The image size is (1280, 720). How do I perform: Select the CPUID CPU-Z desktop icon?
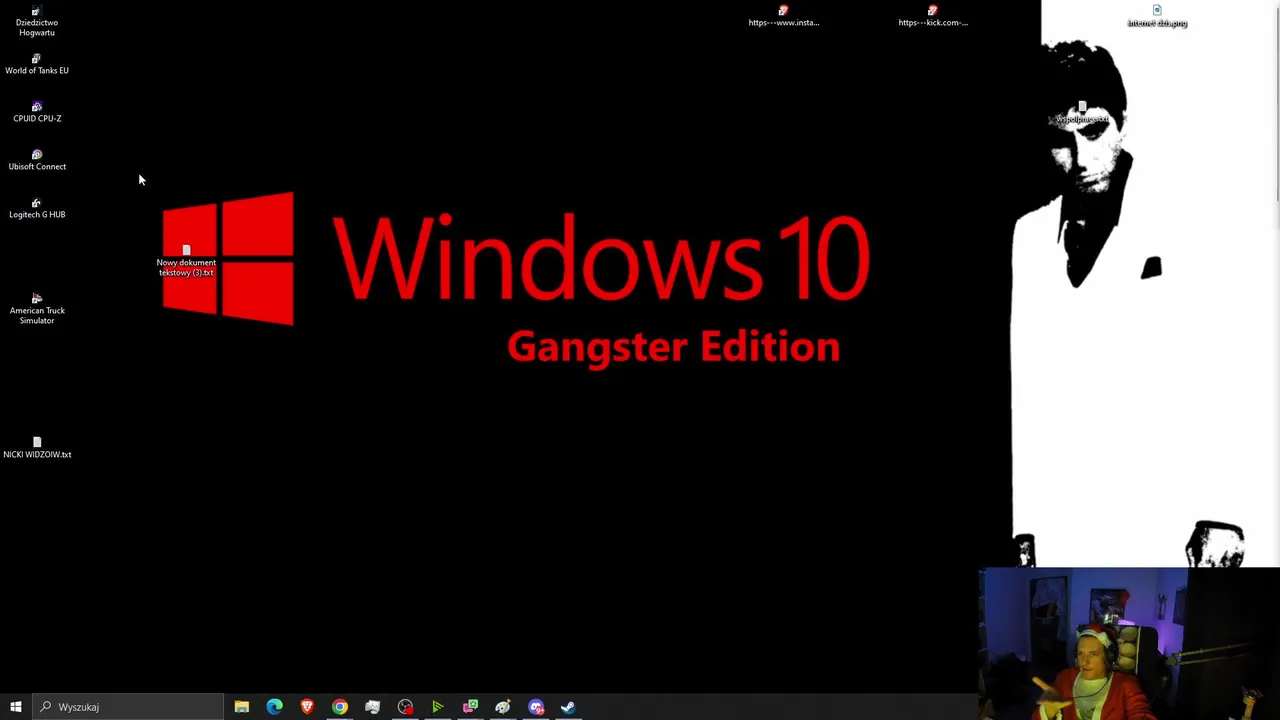point(37,112)
